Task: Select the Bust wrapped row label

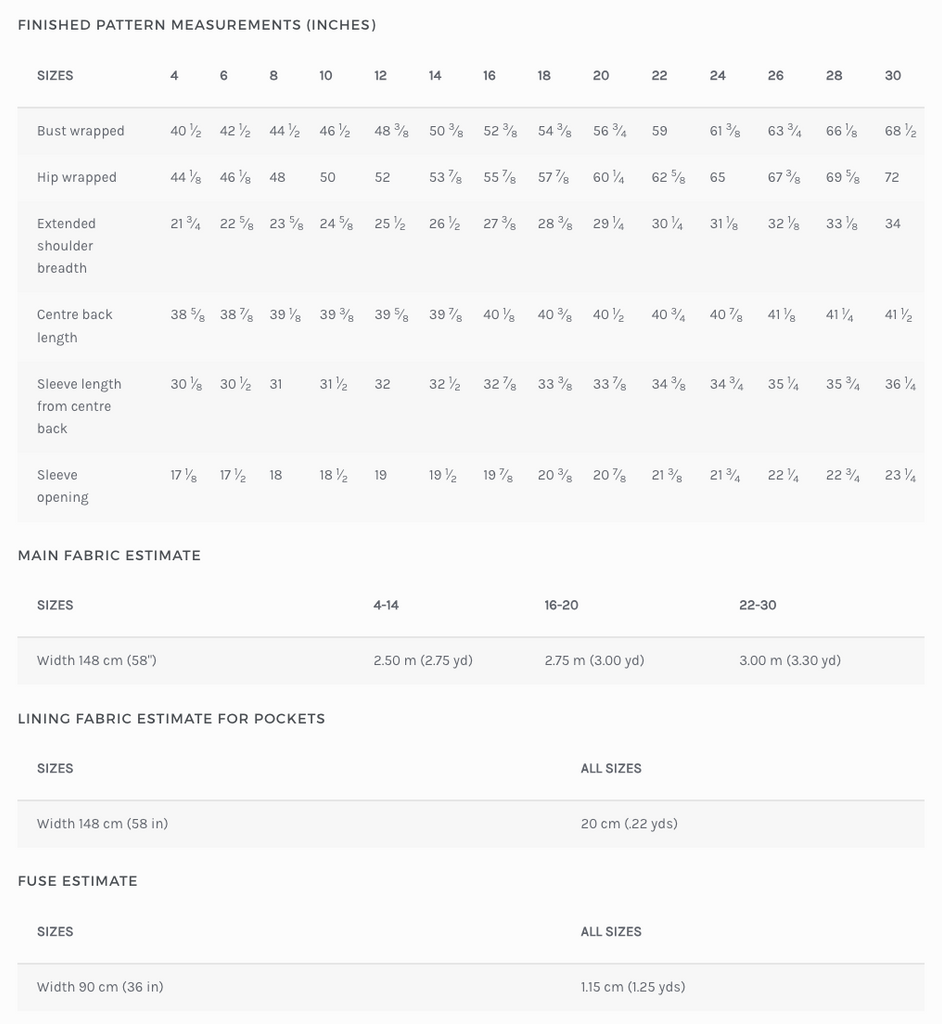Action: click(81, 131)
